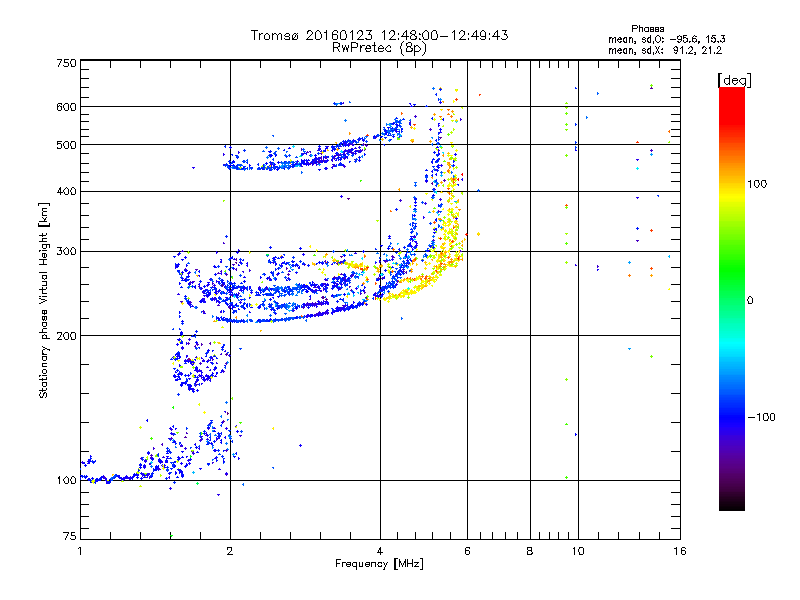Click y-axis tick label '100'
The width and height of the screenshot is (800, 600).
66,480
